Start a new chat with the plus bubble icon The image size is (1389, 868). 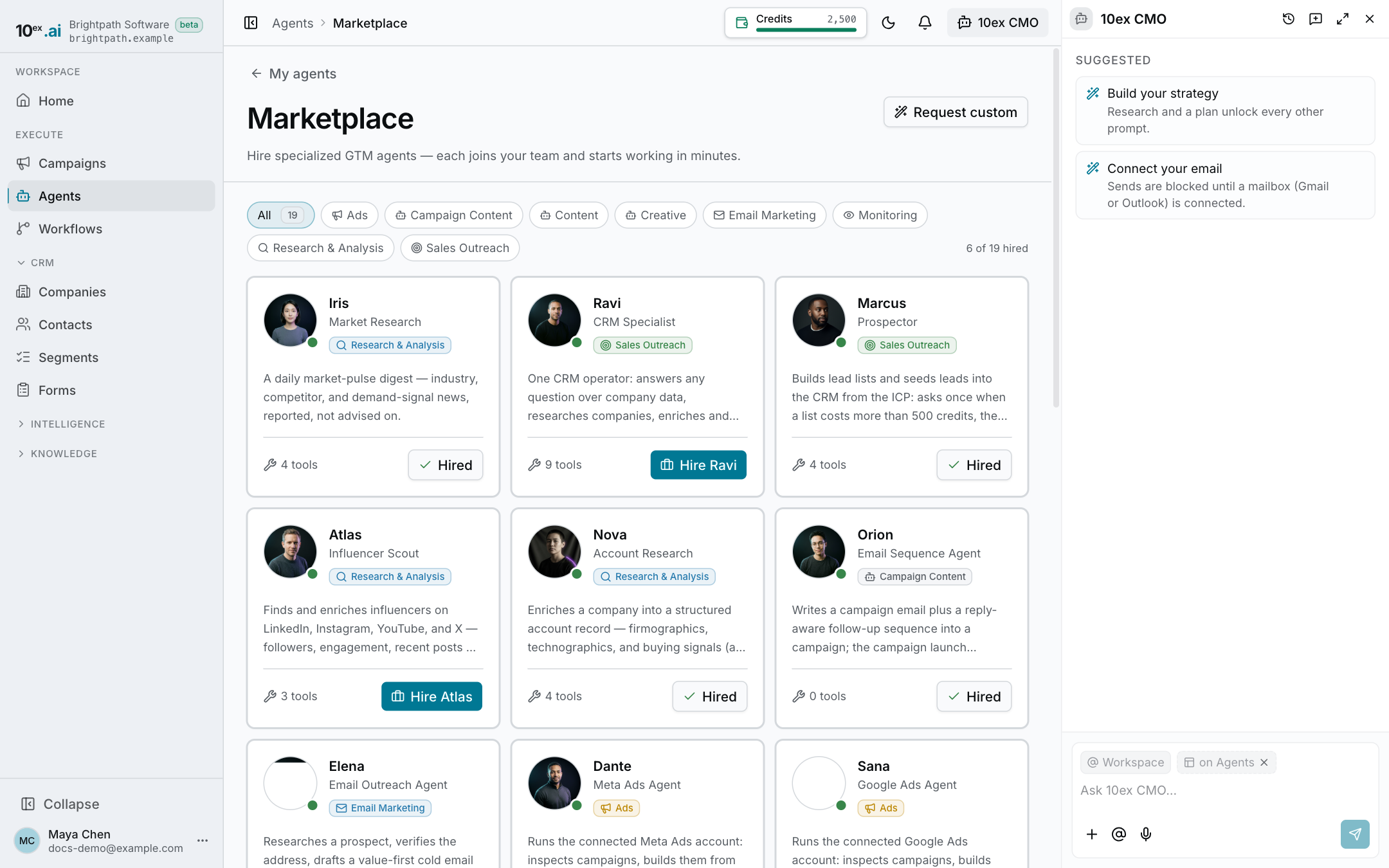[x=1315, y=19]
